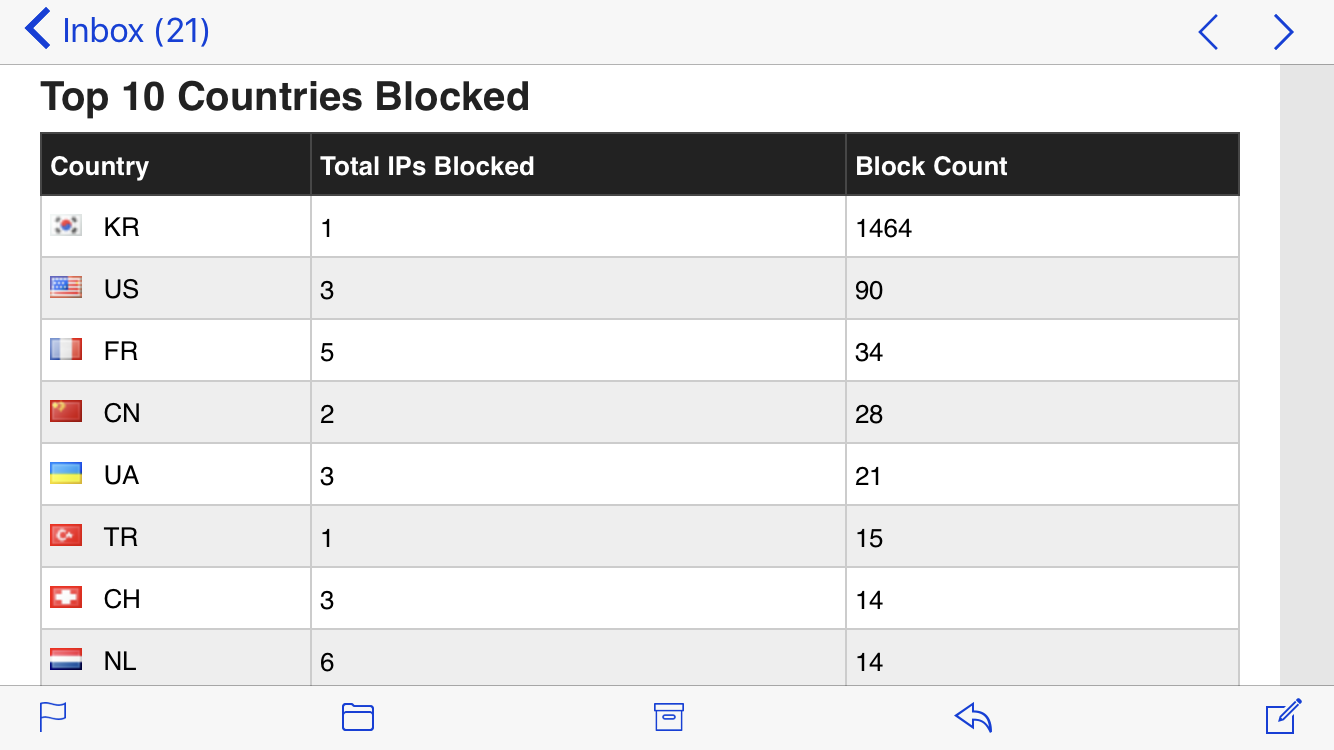Click the Turkey flag icon
This screenshot has width=1334, height=750.
(66, 536)
